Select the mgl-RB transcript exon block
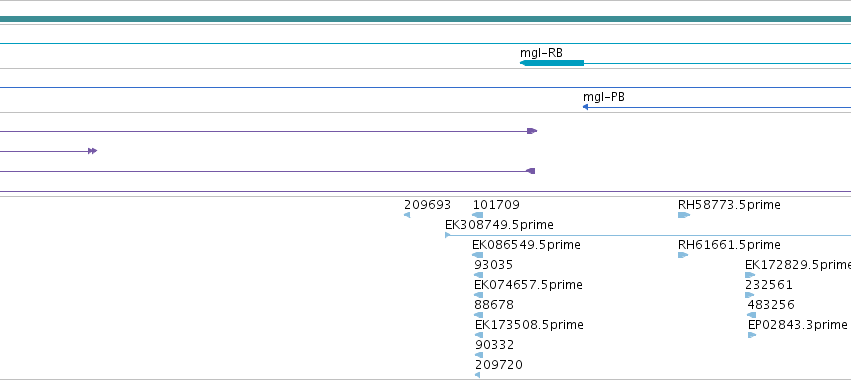 552,63
